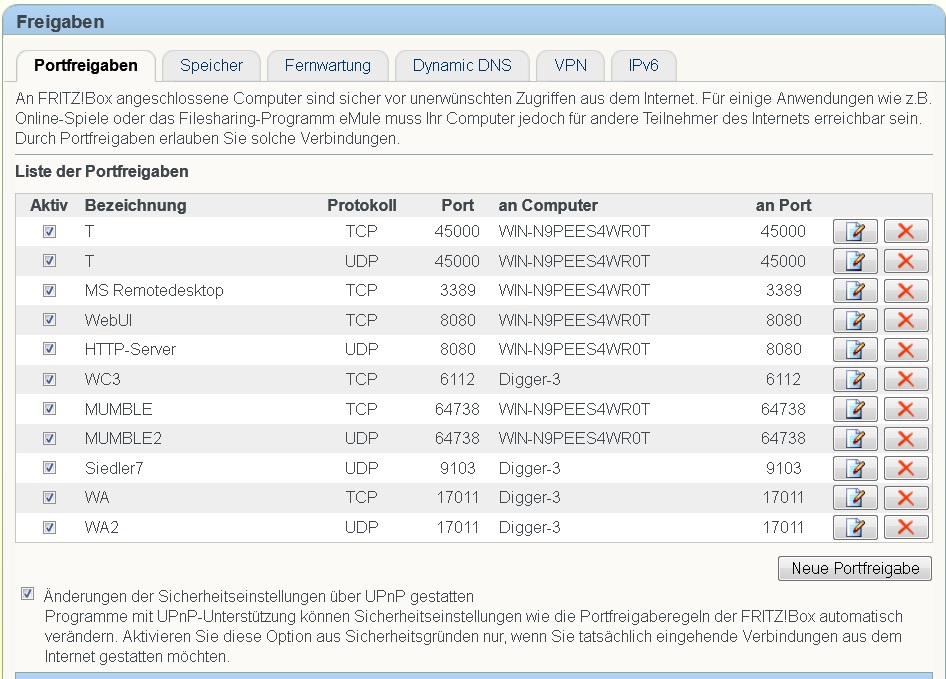Click the an Computer column header

click(548, 205)
